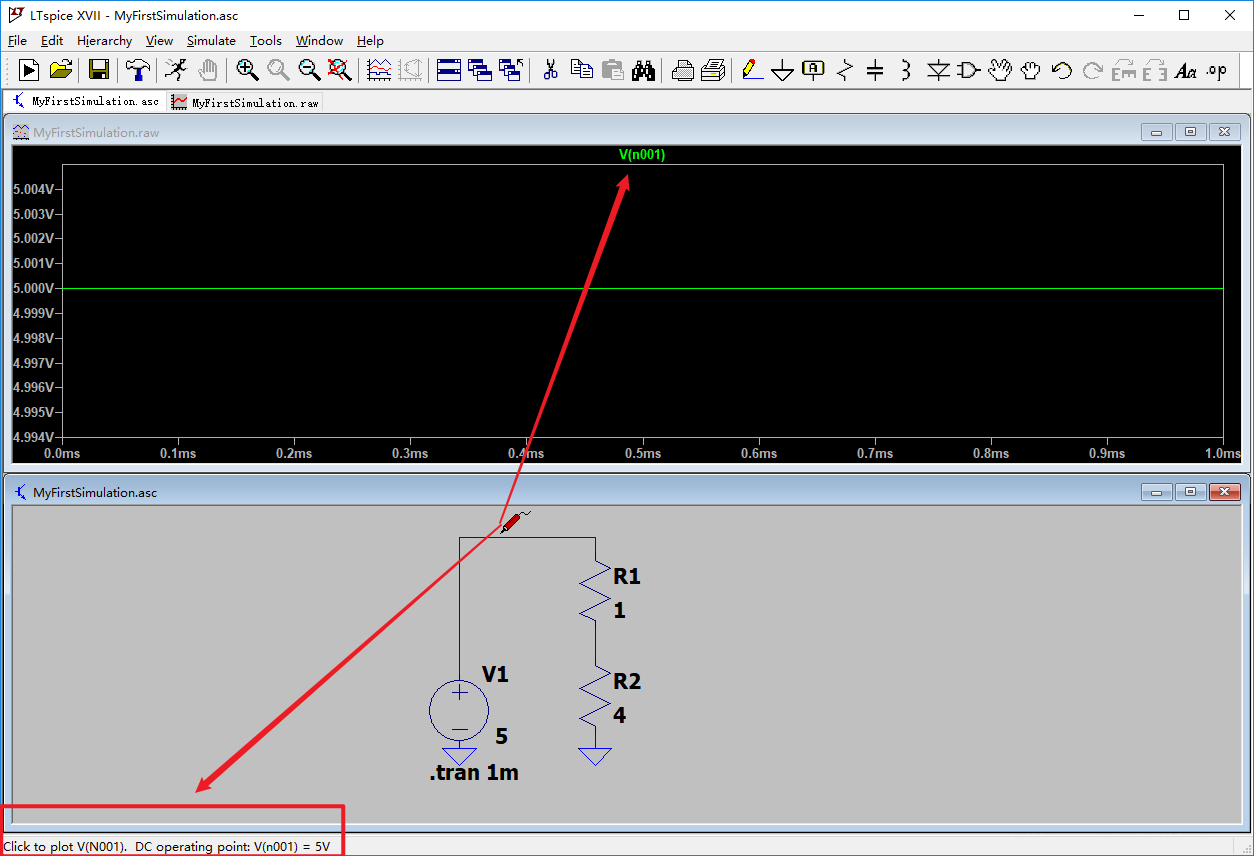
Task: Click the Print Setup icon
Action: [683, 70]
